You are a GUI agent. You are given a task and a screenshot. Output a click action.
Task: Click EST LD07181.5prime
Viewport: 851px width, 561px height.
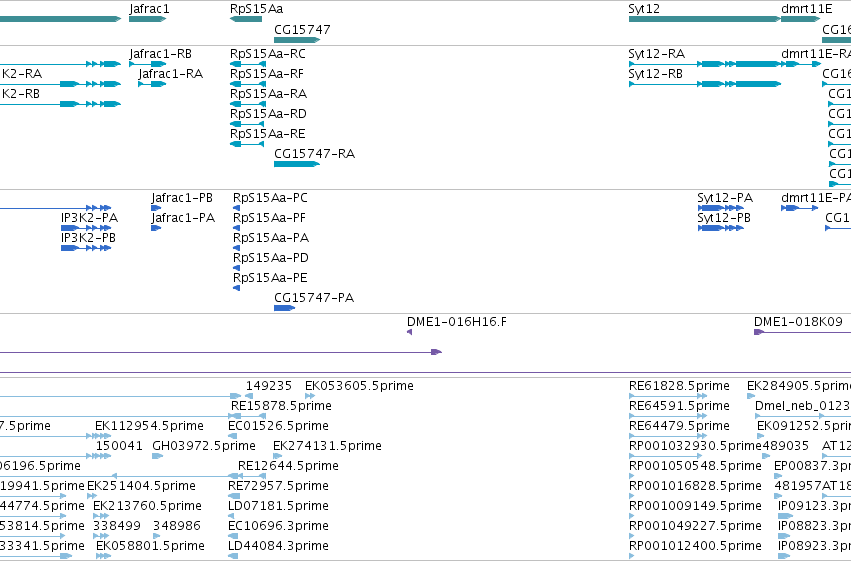point(233,516)
